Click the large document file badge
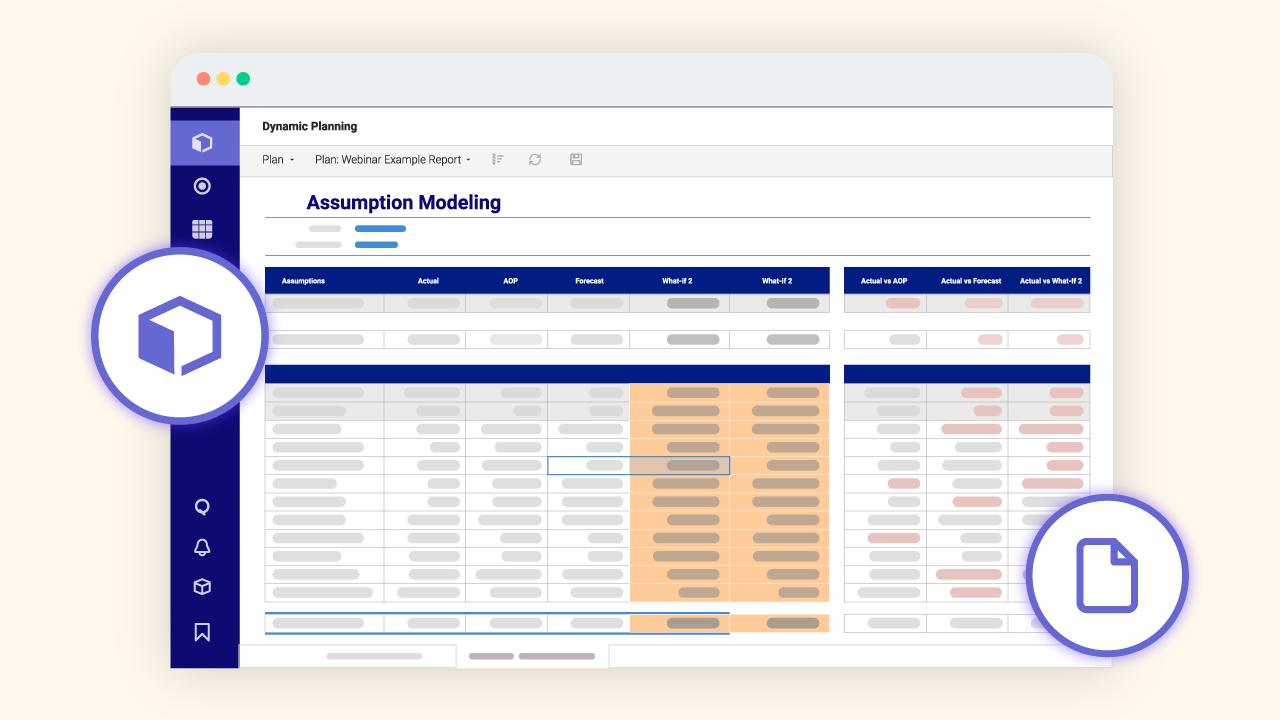The width and height of the screenshot is (1280, 720). 1107,575
